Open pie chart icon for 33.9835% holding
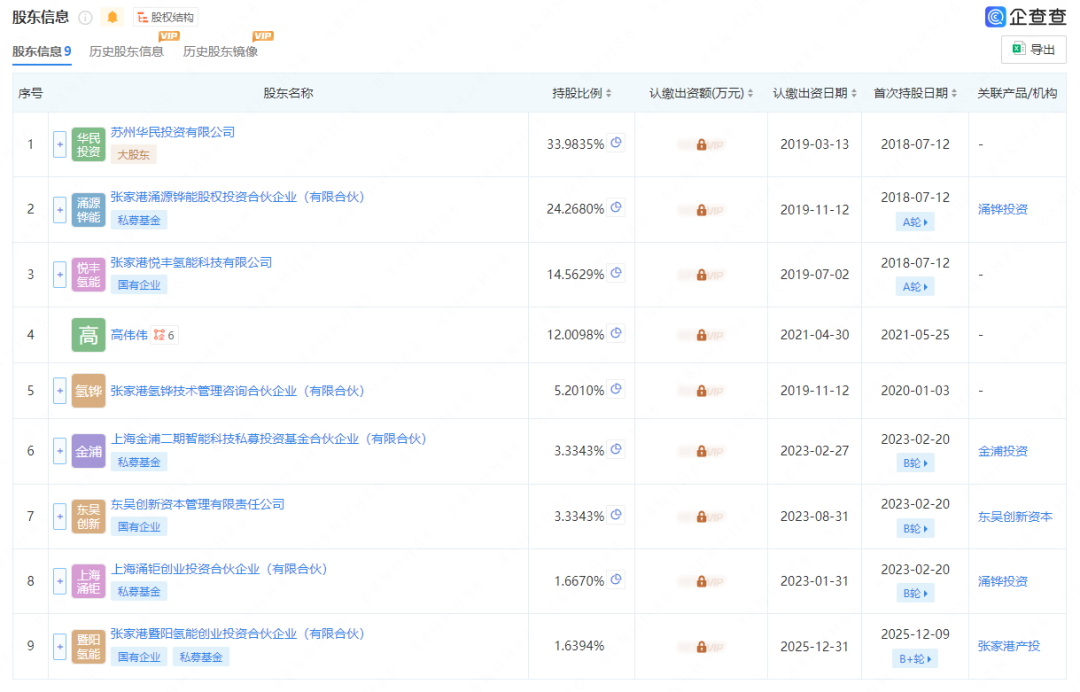The image size is (1080, 692). coord(616,143)
